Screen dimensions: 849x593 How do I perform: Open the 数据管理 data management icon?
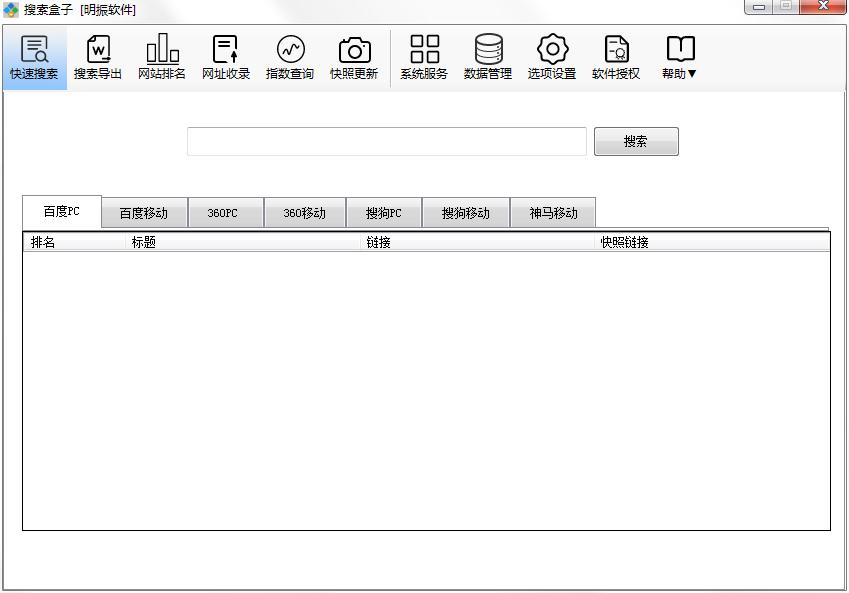[488, 58]
